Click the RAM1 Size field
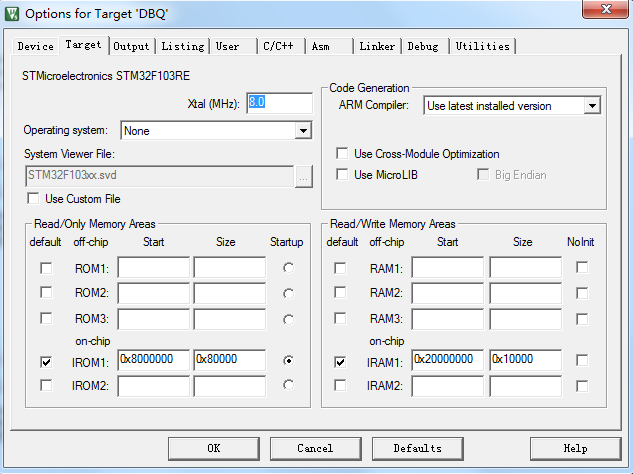This screenshot has width=633, height=474. tap(525, 267)
